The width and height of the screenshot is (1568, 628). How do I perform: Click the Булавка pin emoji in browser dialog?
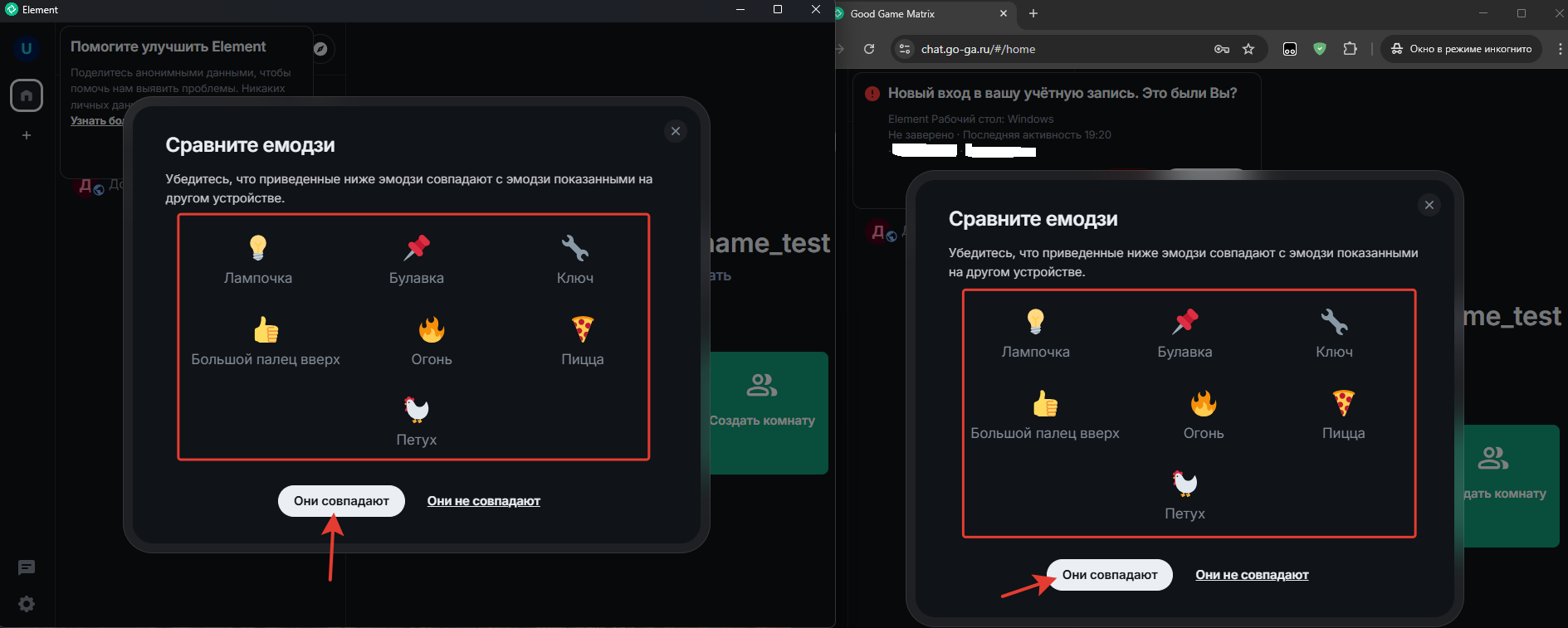point(1185,321)
